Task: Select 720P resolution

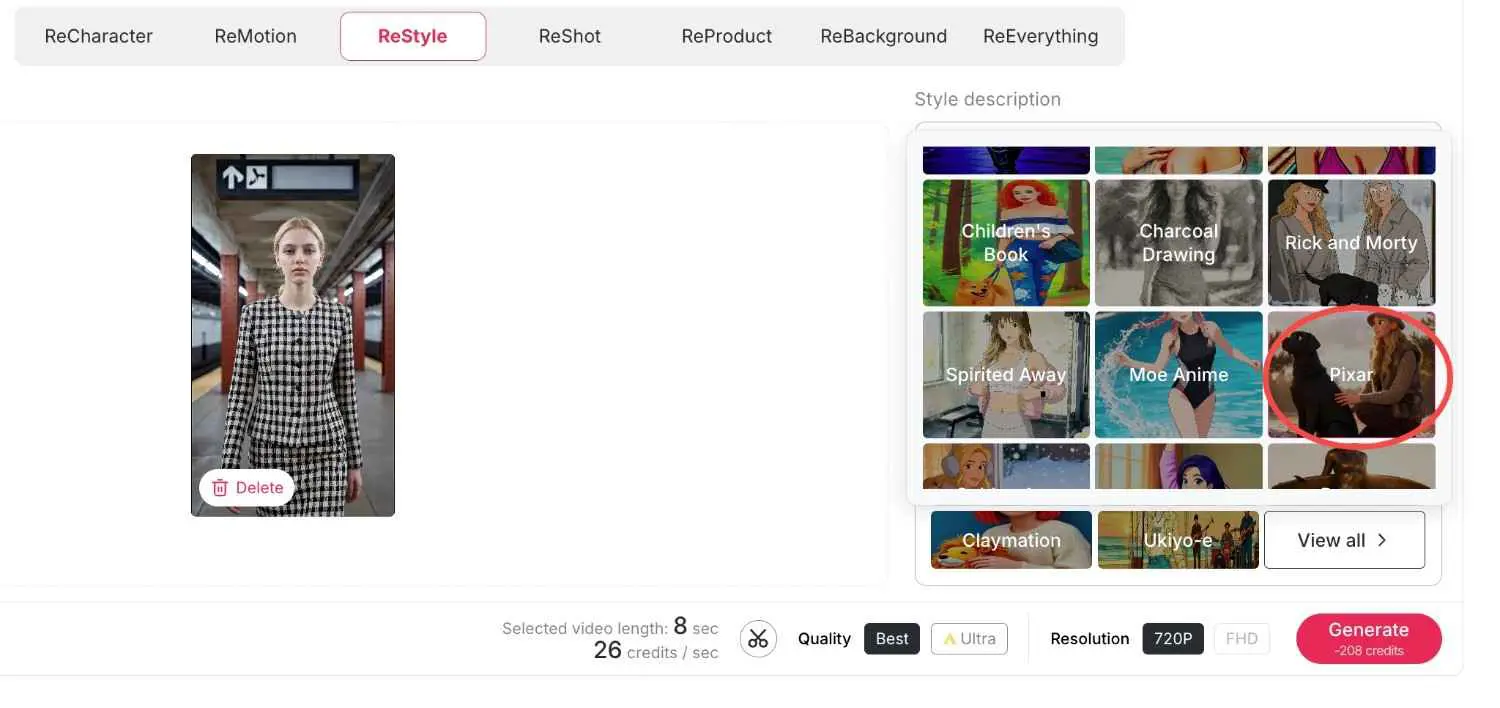Action: click(x=1173, y=638)
